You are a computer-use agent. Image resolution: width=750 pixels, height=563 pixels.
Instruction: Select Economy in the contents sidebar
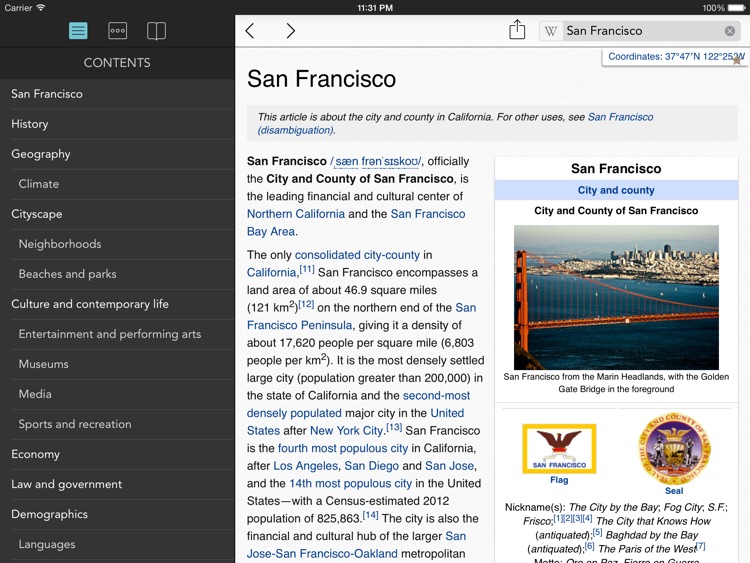36,454
